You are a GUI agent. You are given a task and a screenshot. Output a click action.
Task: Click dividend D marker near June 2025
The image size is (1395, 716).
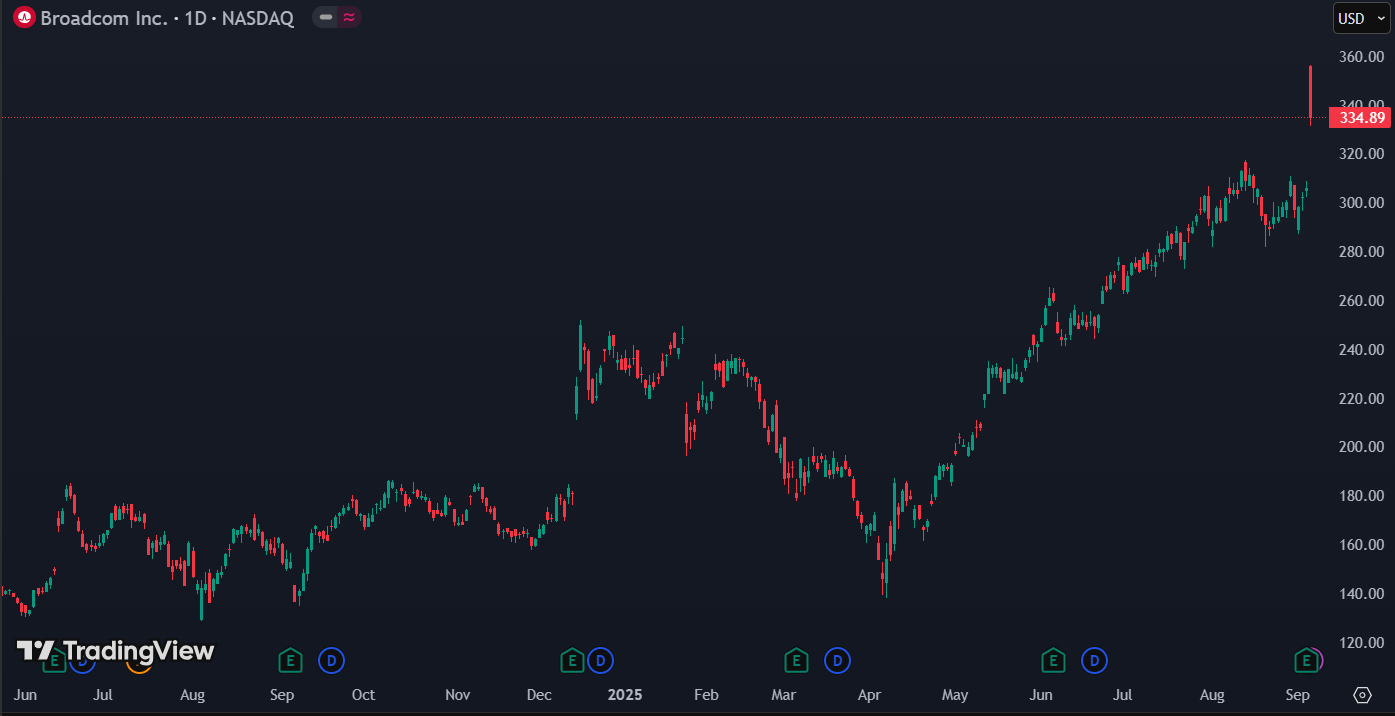1095,660
